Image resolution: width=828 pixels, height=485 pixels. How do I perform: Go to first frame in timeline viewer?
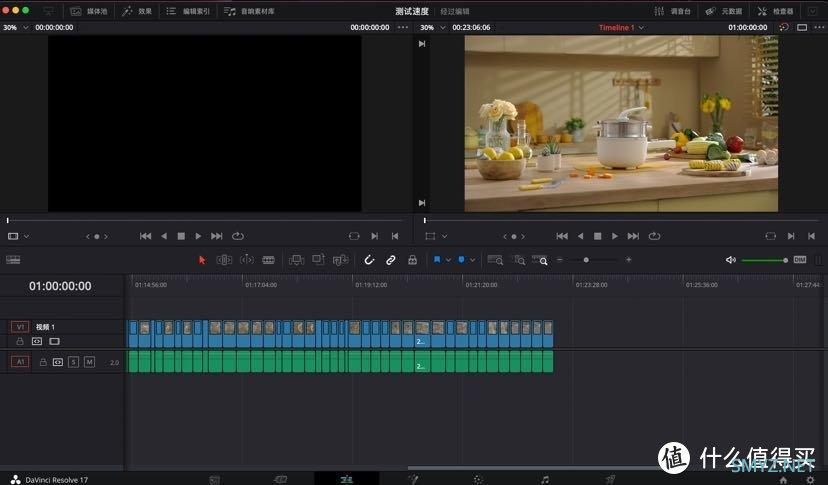click(x=562, y=236)
